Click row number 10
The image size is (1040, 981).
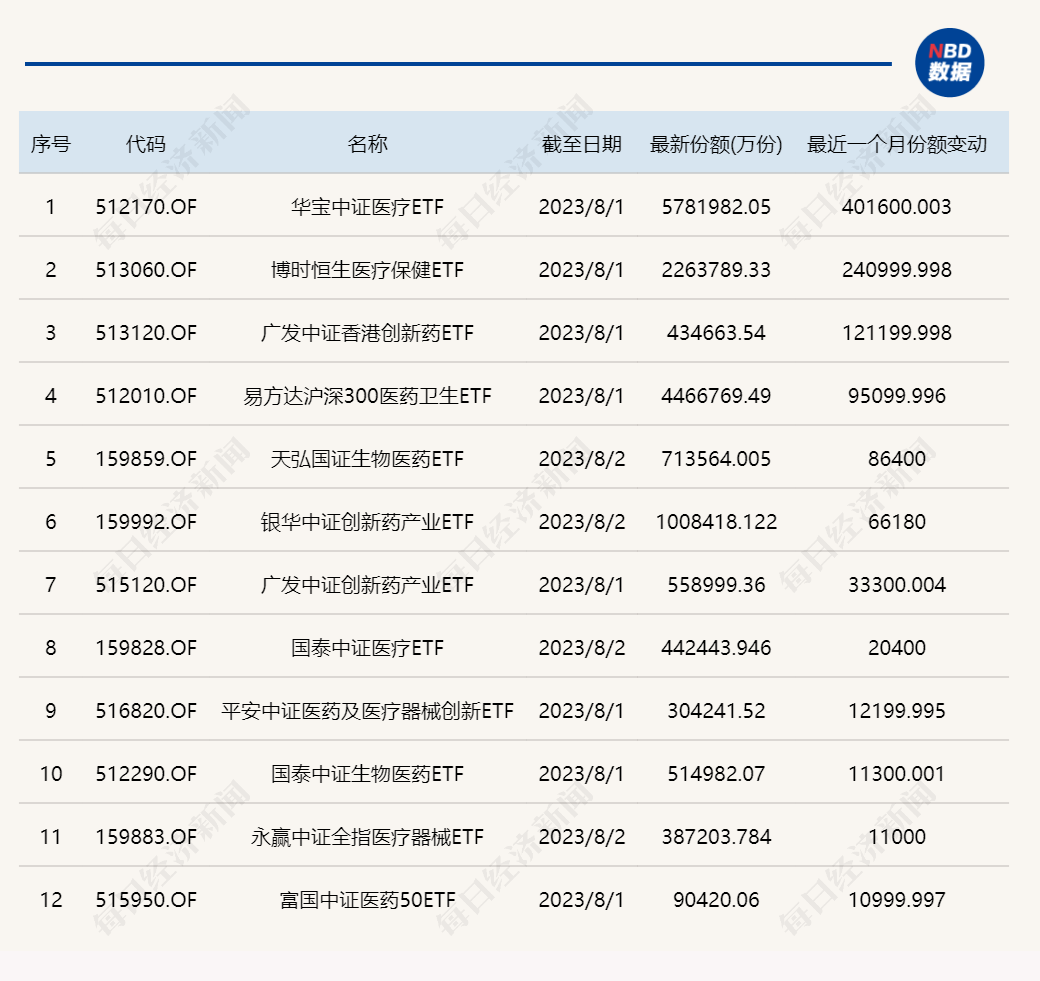(x=51, y=774)
